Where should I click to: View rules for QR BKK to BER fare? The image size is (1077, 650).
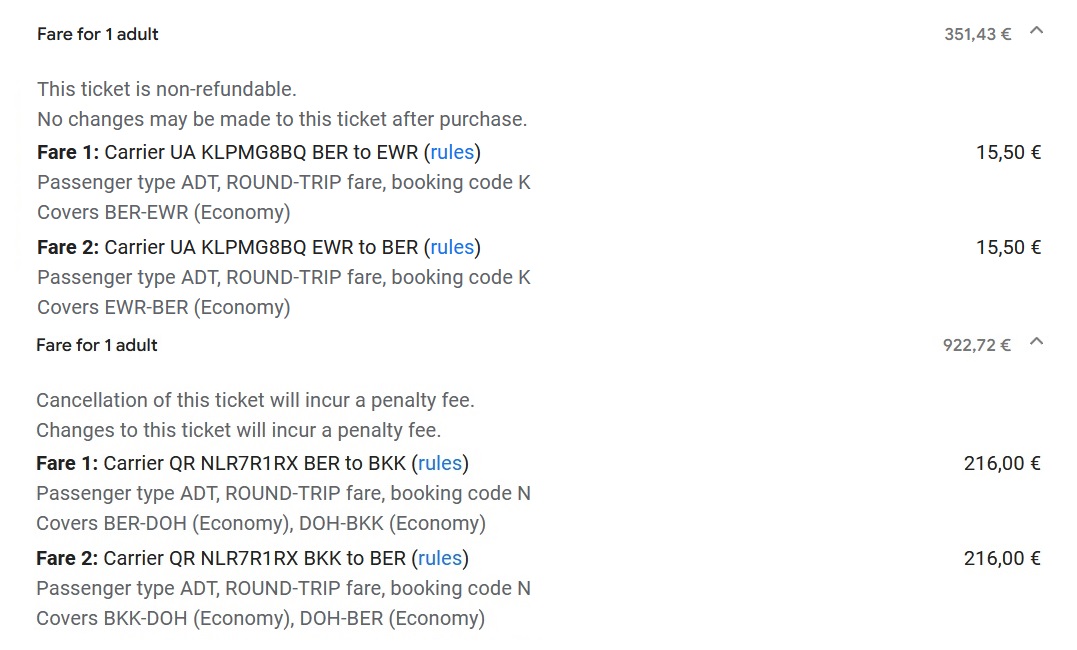tap(440, 559)
